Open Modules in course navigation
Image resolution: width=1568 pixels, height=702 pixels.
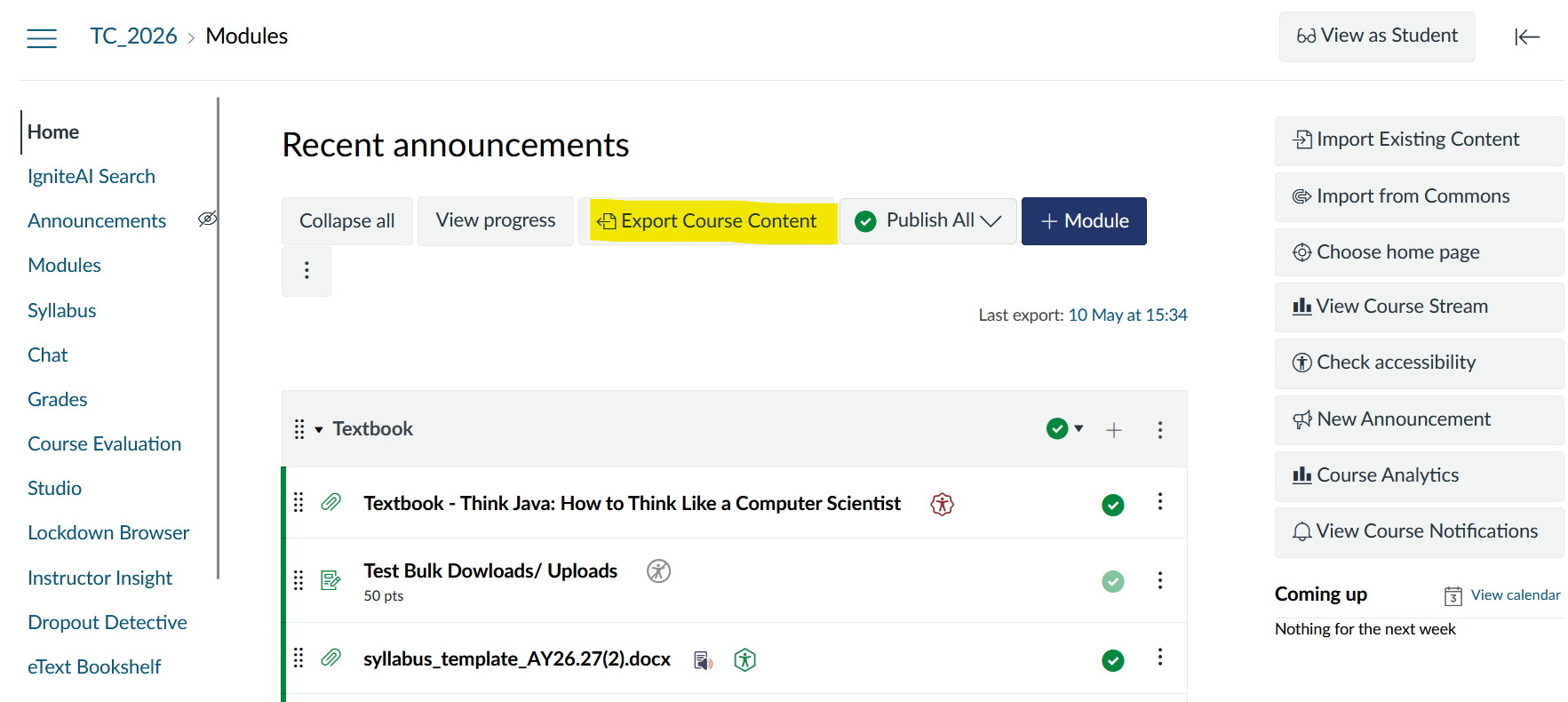pos(64,265)
